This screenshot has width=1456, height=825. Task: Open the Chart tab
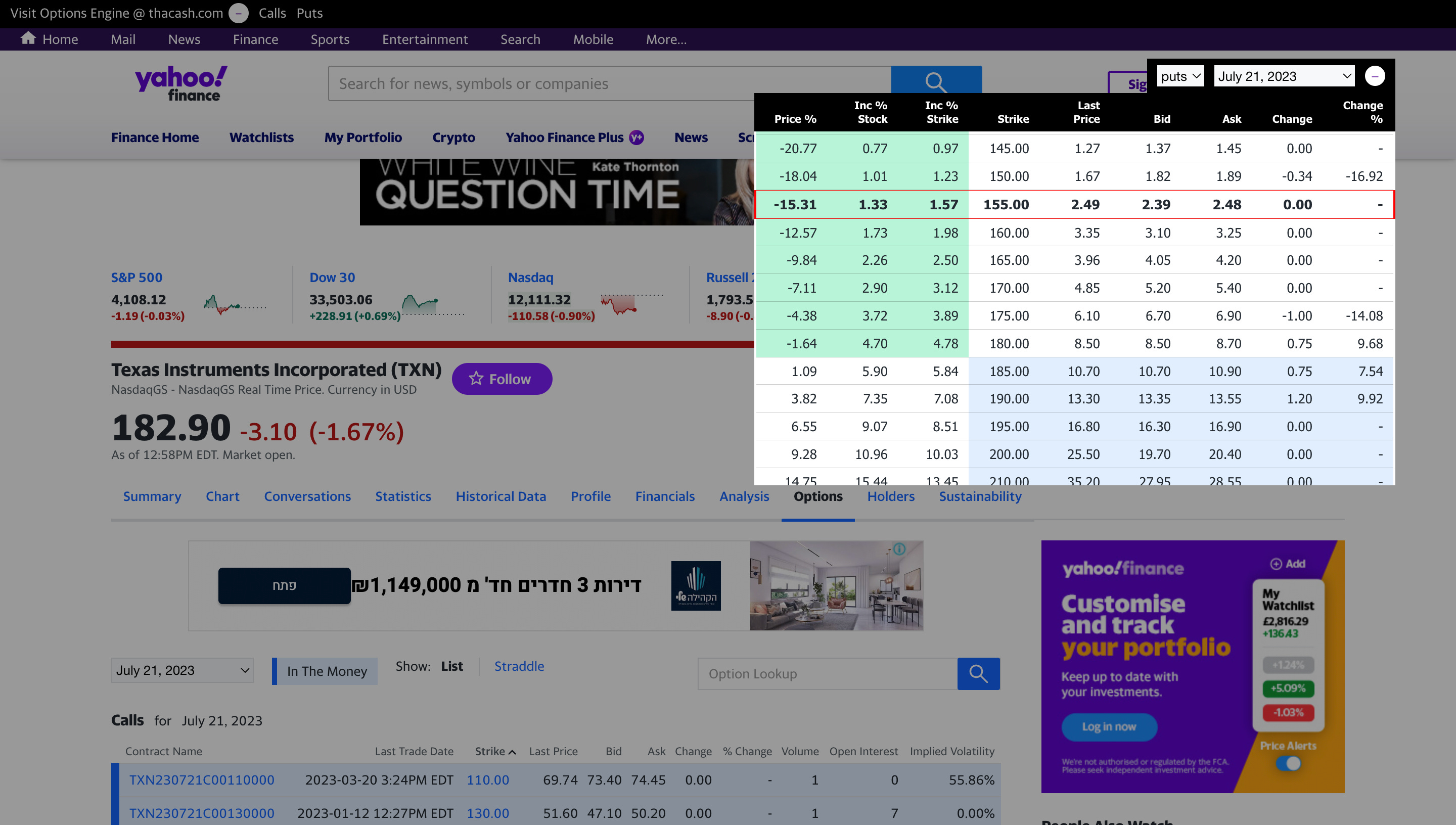(222, 496)
